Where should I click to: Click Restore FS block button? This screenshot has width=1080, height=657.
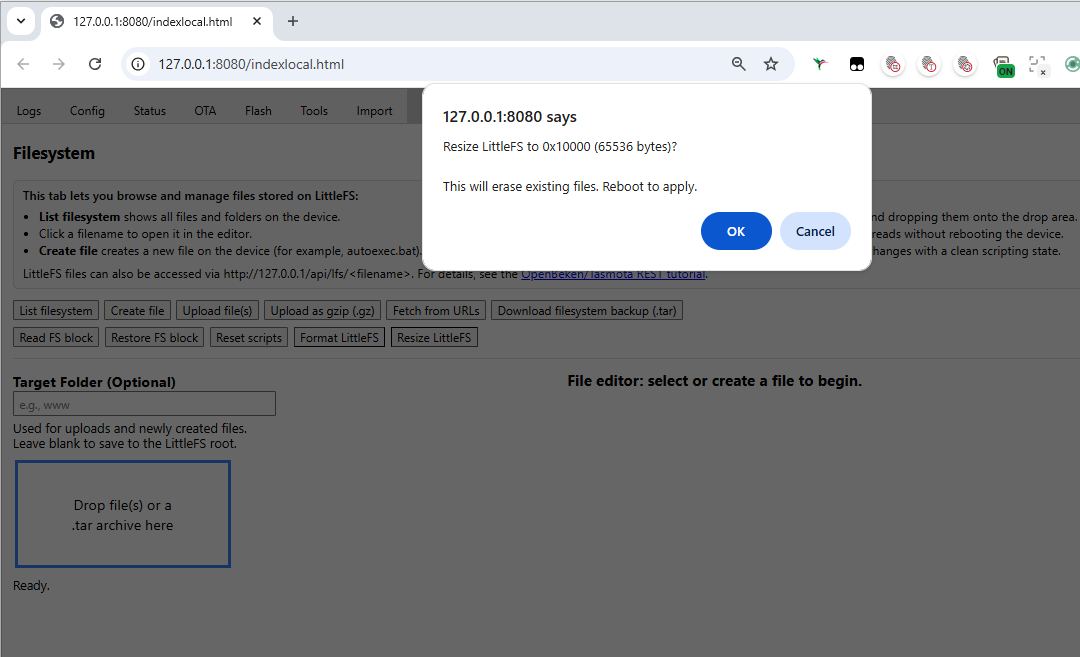pyautogui.click(x=154, y=337)
